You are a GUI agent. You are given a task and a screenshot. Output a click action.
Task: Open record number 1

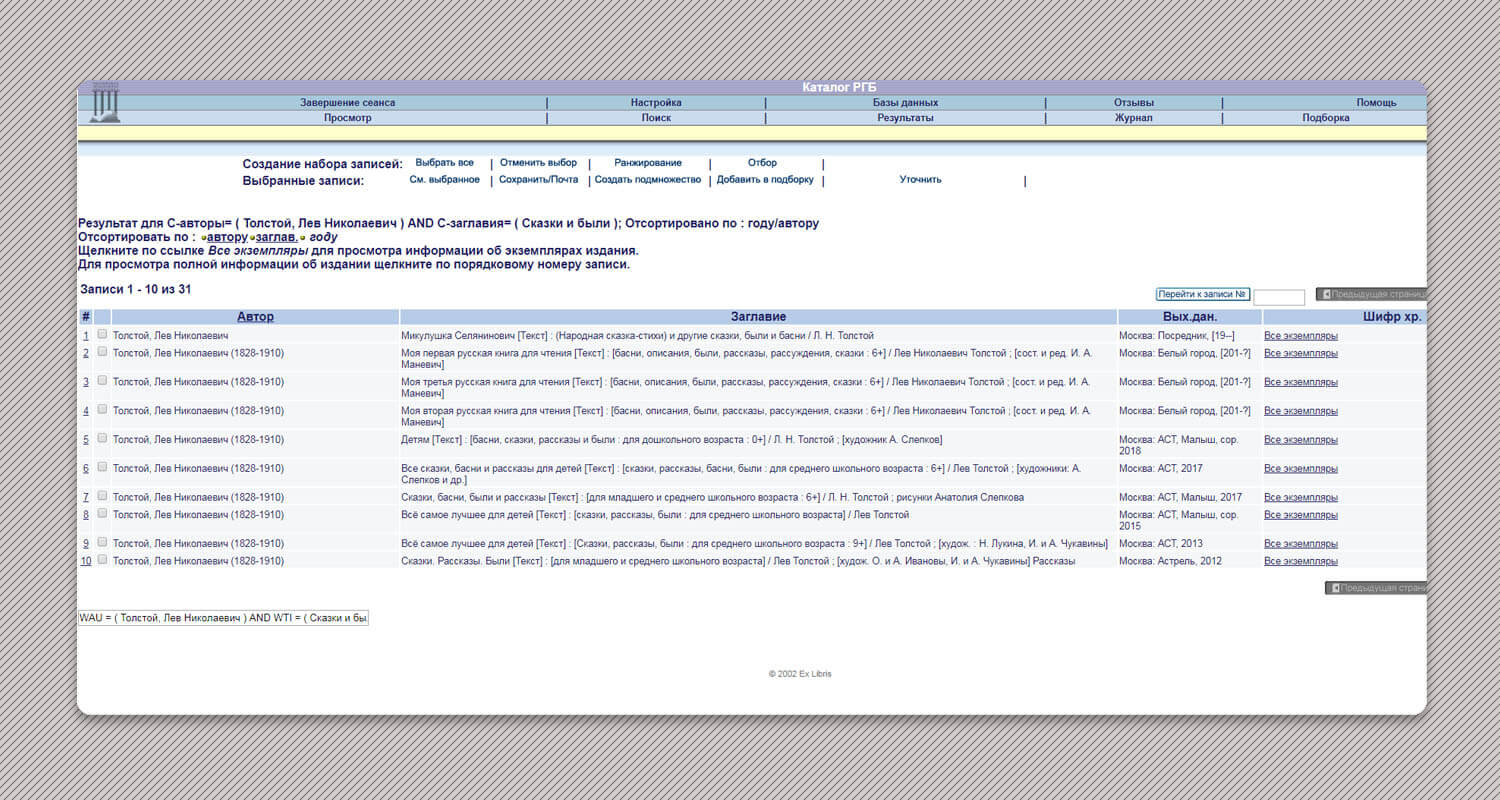[x=86, y=336]
